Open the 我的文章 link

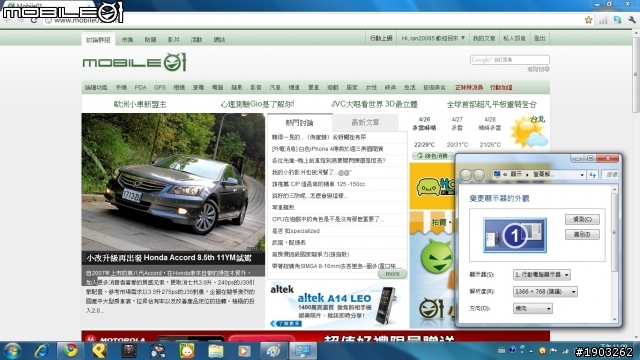484,38
